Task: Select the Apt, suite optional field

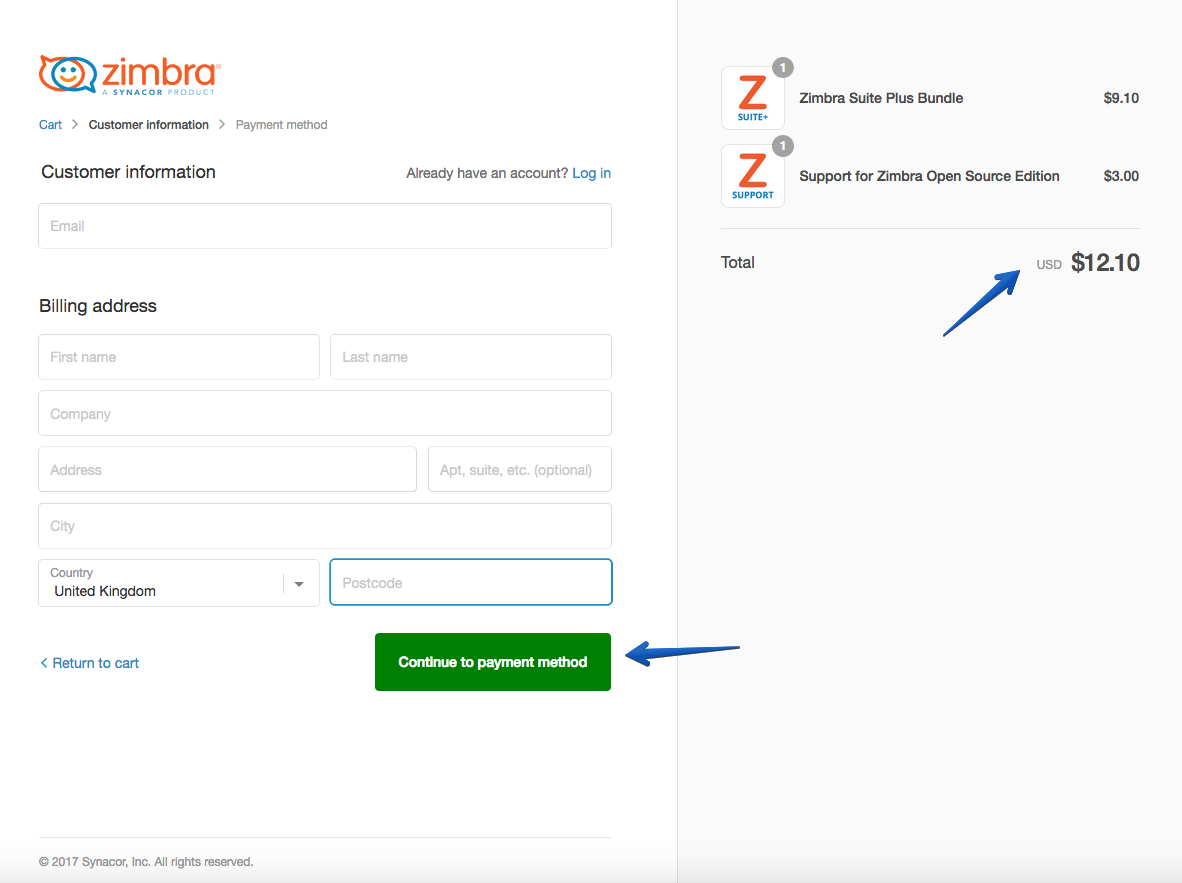Action: [519, 470]
